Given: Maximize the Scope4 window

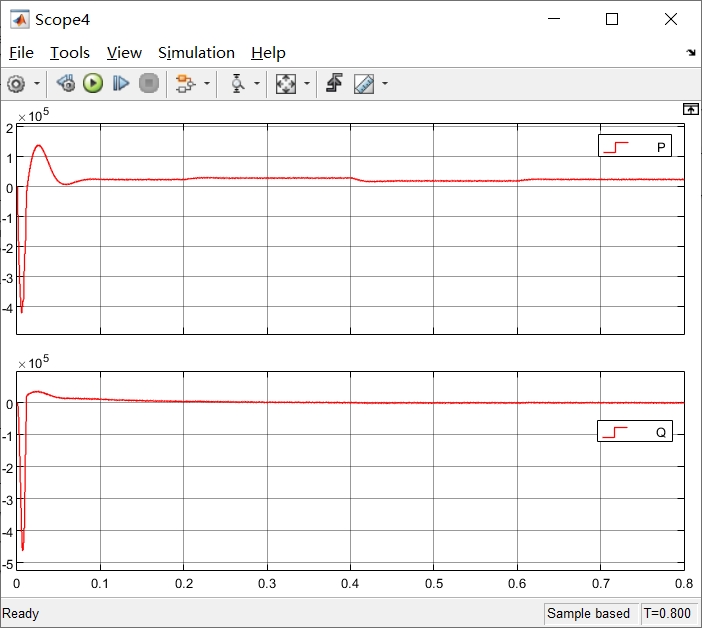Looking at the screenshot, I should [612, 19].
